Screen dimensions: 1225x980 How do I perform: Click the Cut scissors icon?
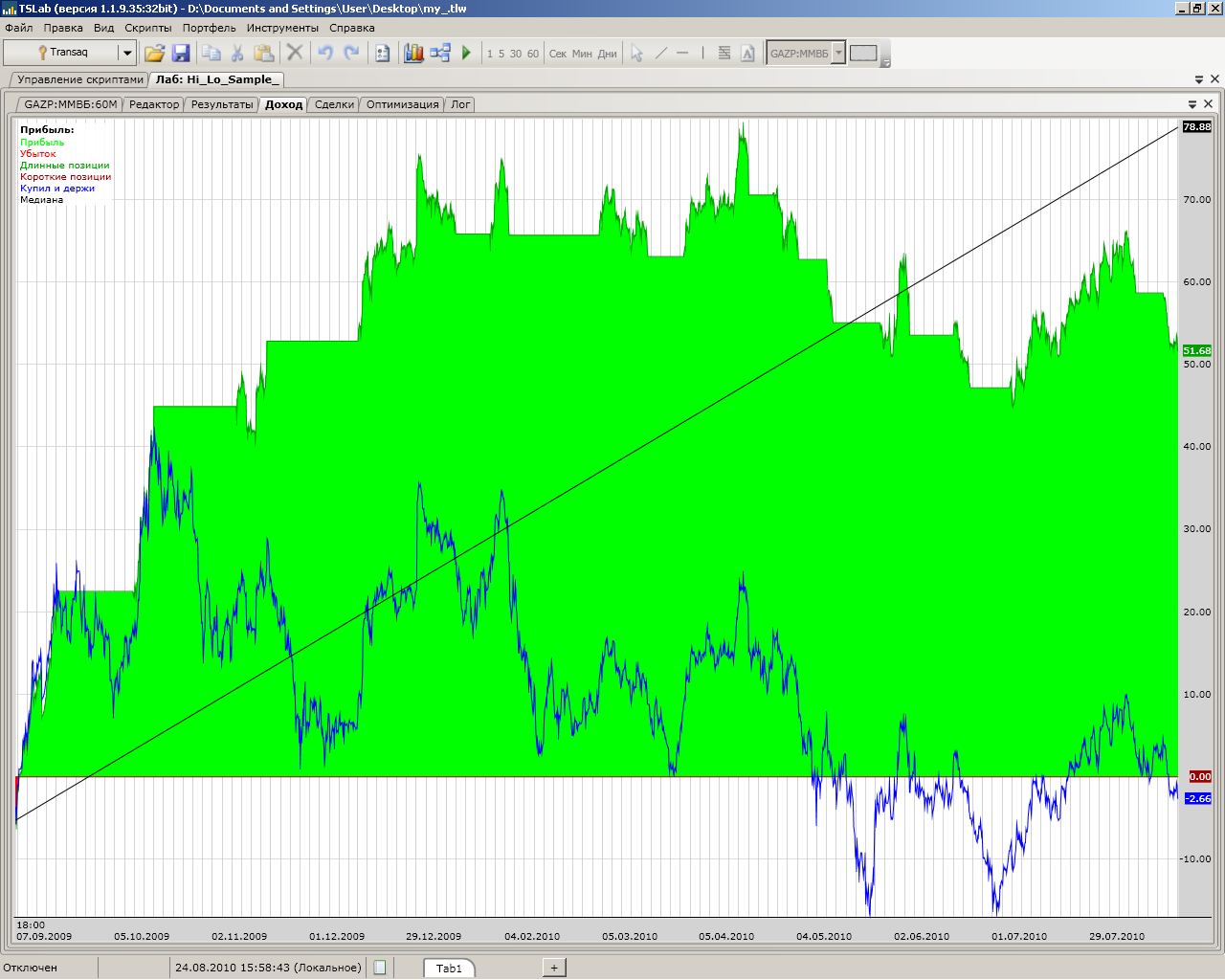pyautogui.click(x=237, y=53)
